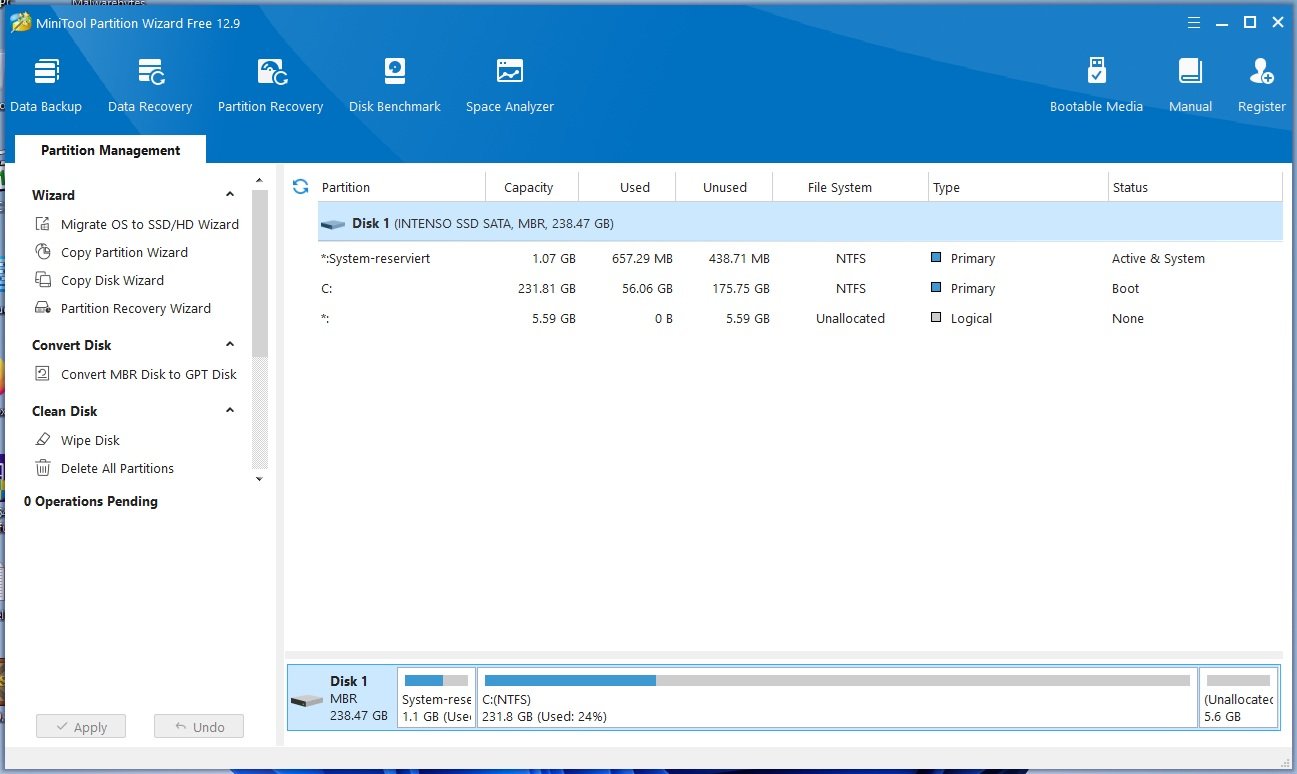Image resolution: width=1297 pixels, height=774 pixels.
Task: Click the sidebar scroll-down arrow
Action: 260,479
